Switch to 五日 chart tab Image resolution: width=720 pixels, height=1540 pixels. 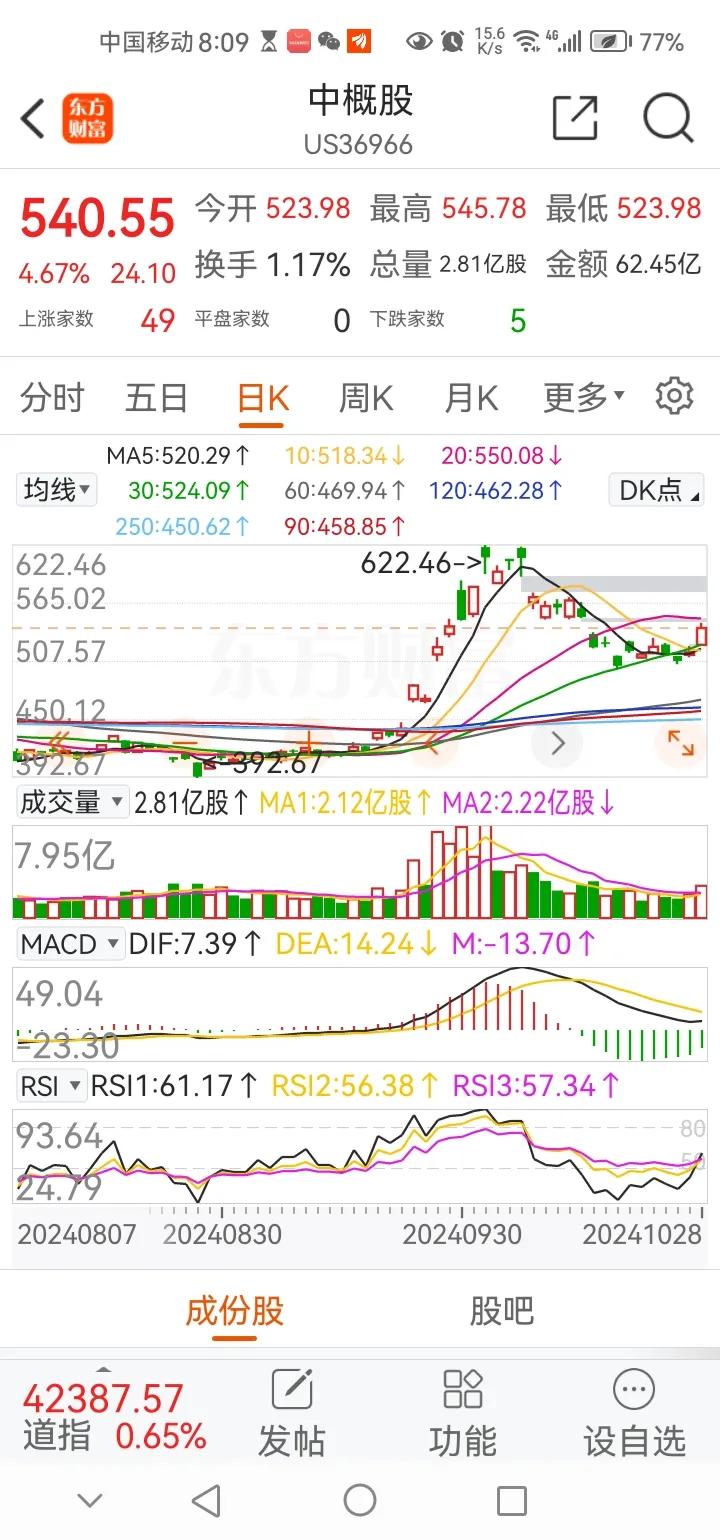(x=156, y=397)
